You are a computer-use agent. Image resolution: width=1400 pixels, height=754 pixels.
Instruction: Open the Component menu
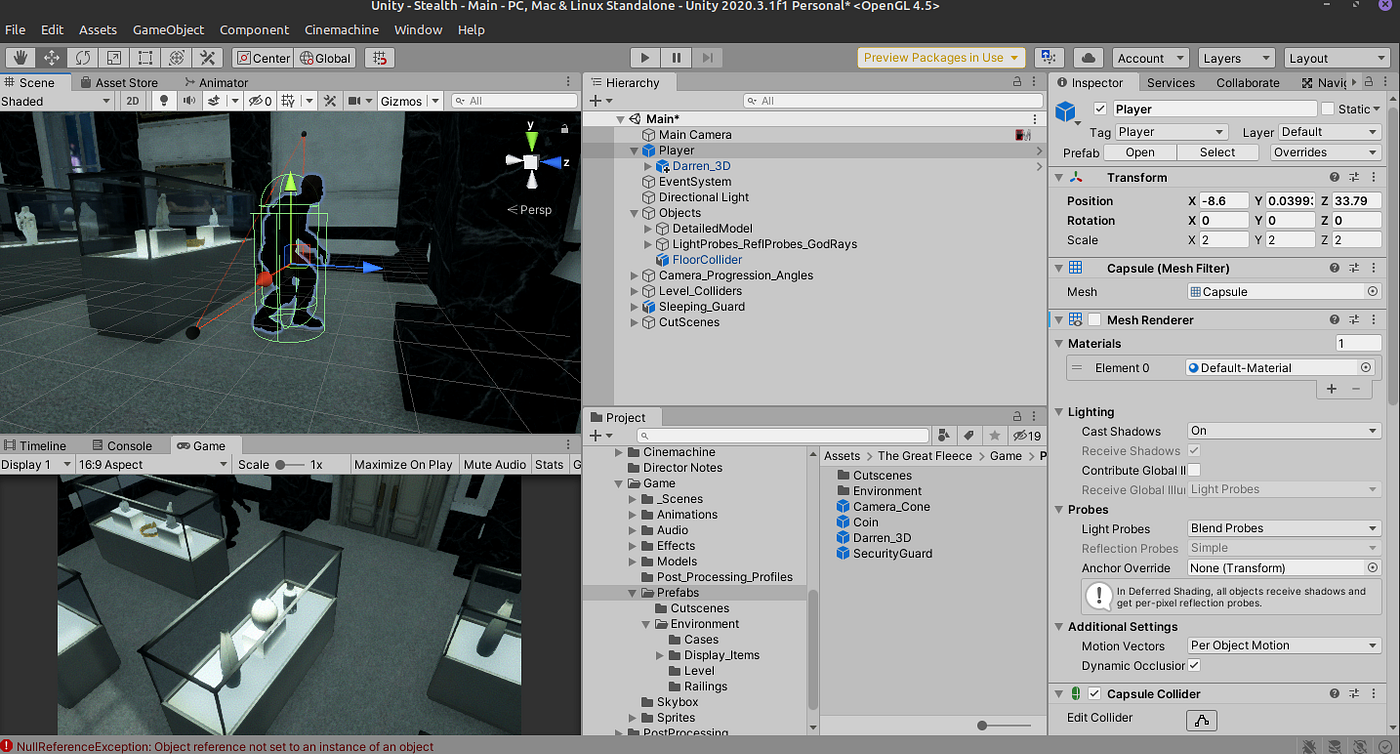tap(254, 30)
